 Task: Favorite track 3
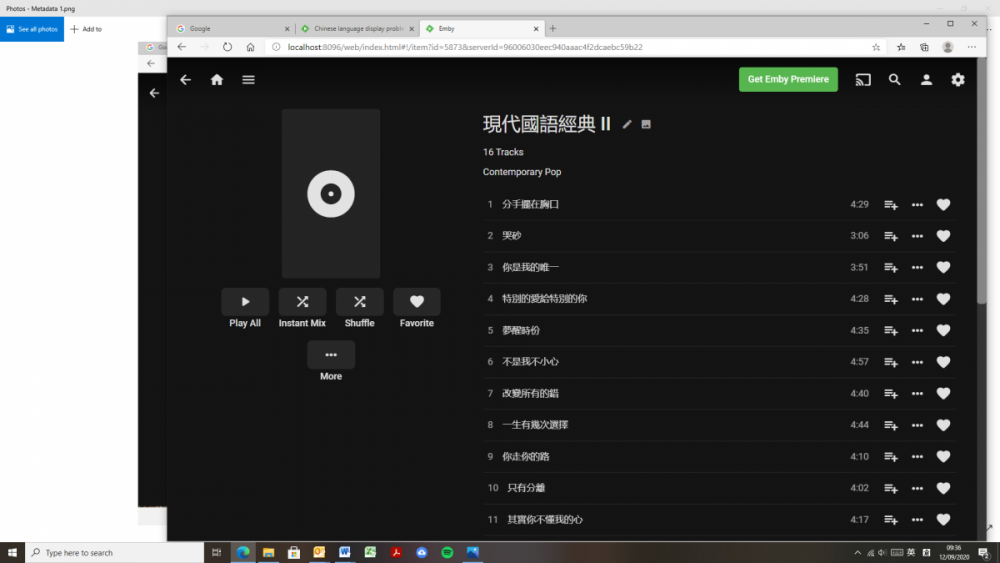[x=943, y=267]
